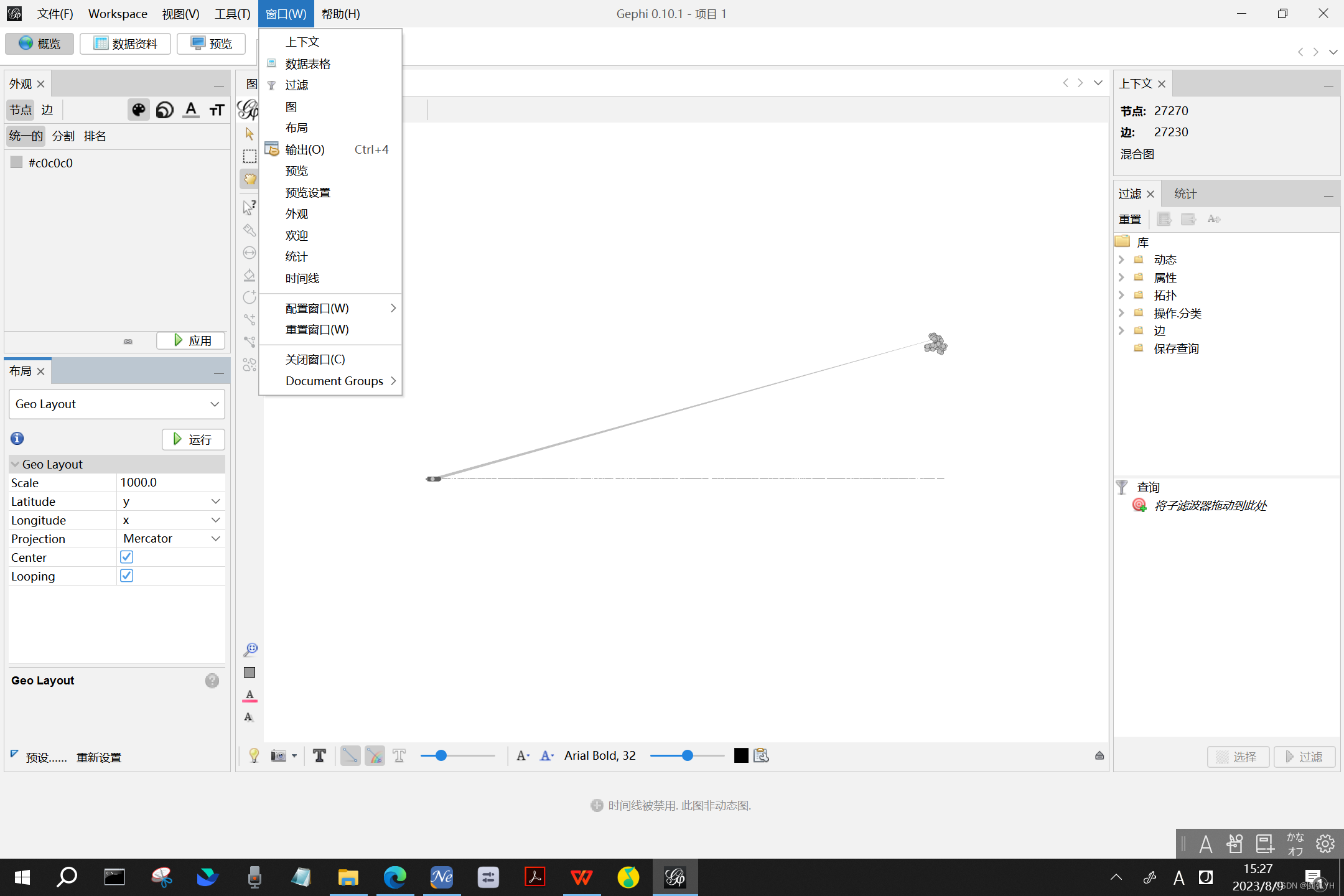This screenshot has width=1344, height=896.
Task: Click the 应用 apply button
Action: (x=191, y=340)
